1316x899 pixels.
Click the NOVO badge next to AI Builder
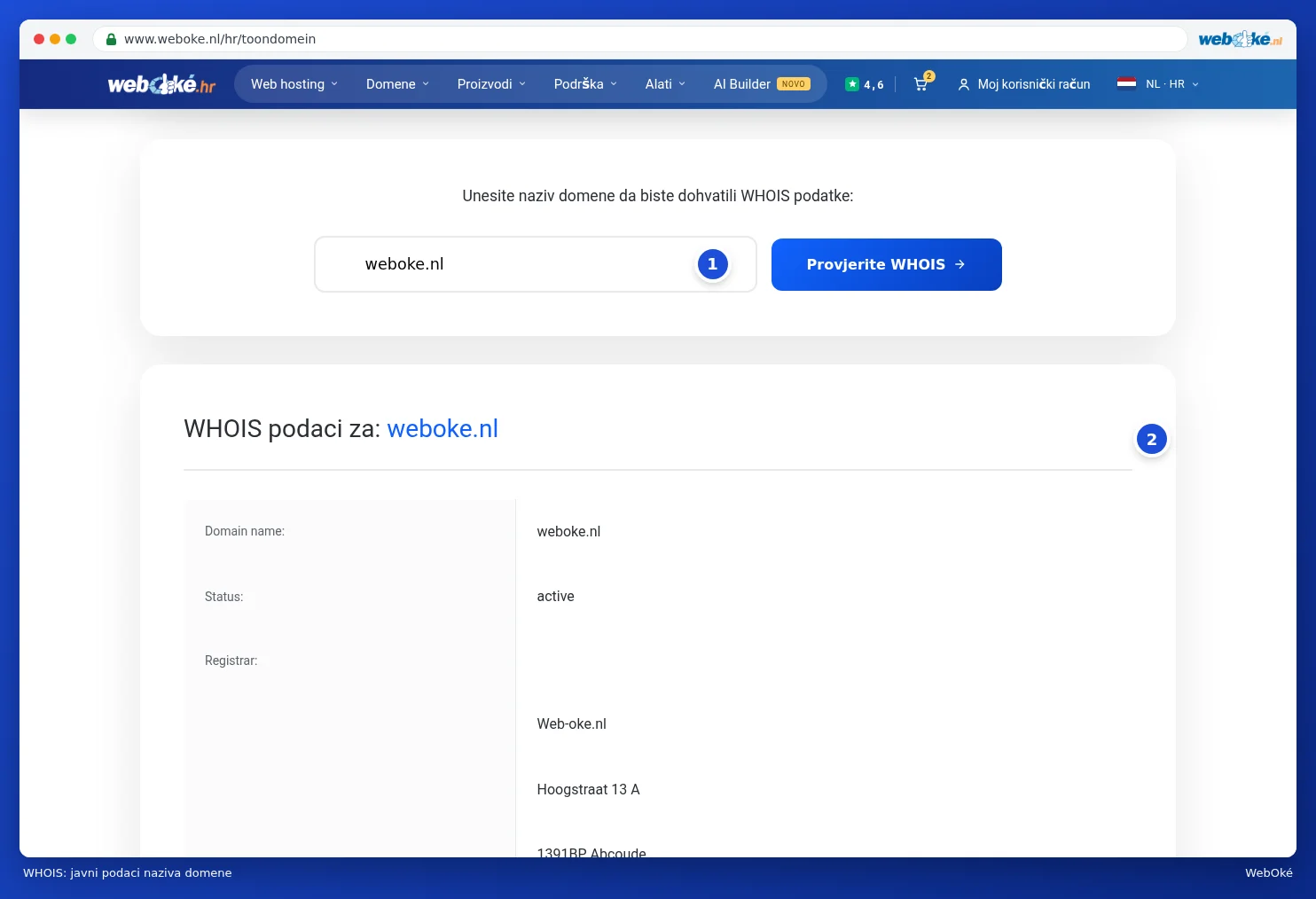pyautogui.click(x=794, y=84)
